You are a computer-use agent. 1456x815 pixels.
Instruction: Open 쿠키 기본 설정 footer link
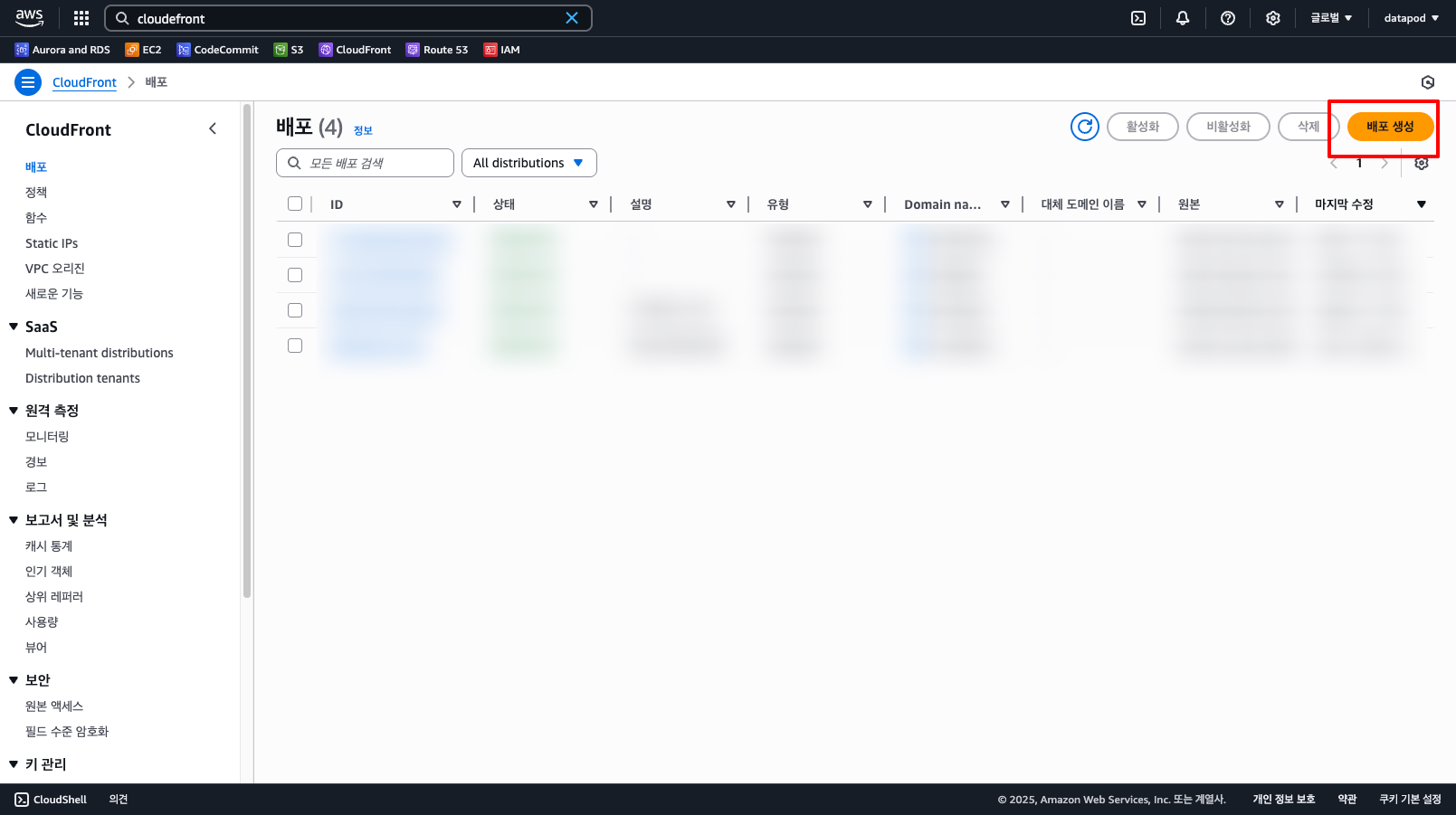pyautogui.click(x=1410, y=800)
